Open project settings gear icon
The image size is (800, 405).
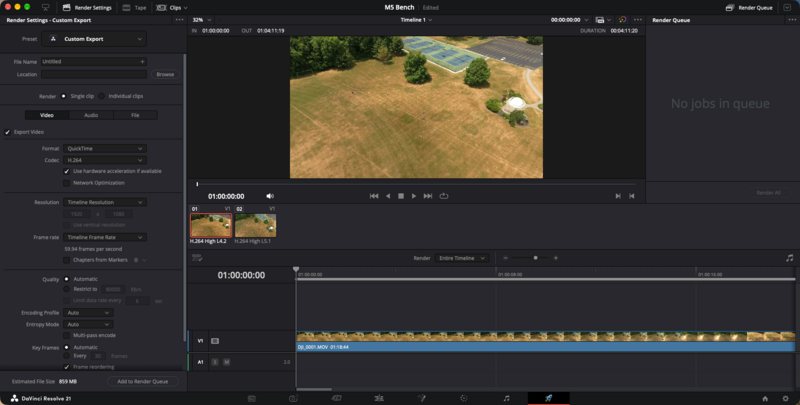click(x=785, y=398)
